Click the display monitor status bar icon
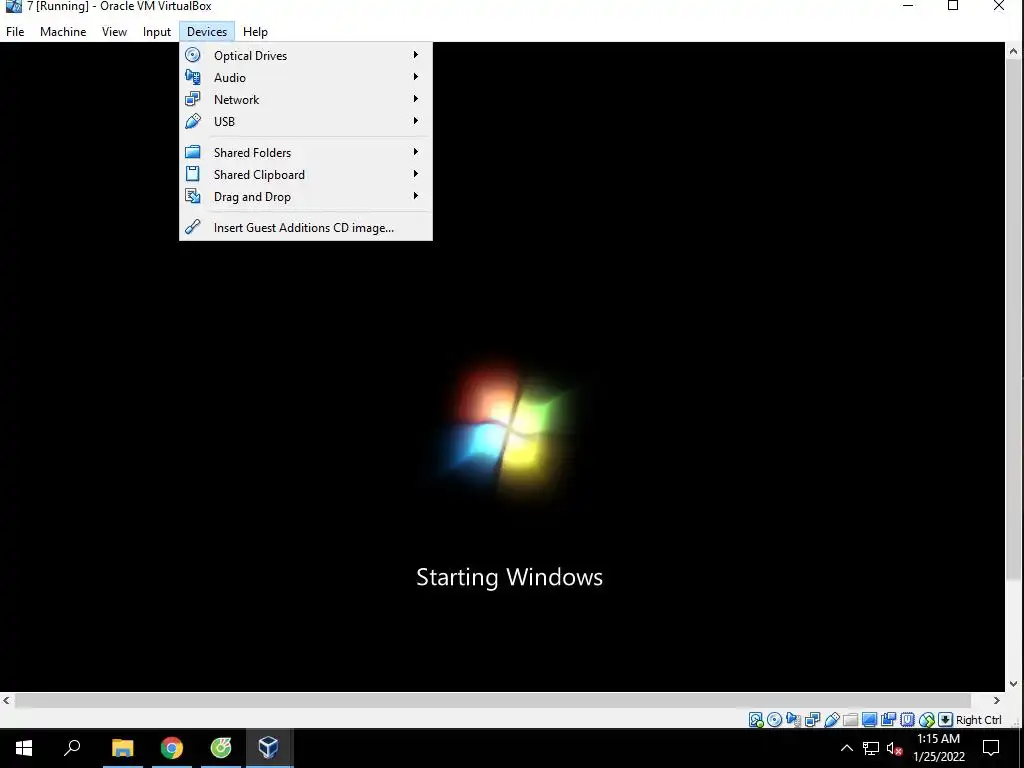This screenshot has height=768, width=1024. [x=869, y=720]
